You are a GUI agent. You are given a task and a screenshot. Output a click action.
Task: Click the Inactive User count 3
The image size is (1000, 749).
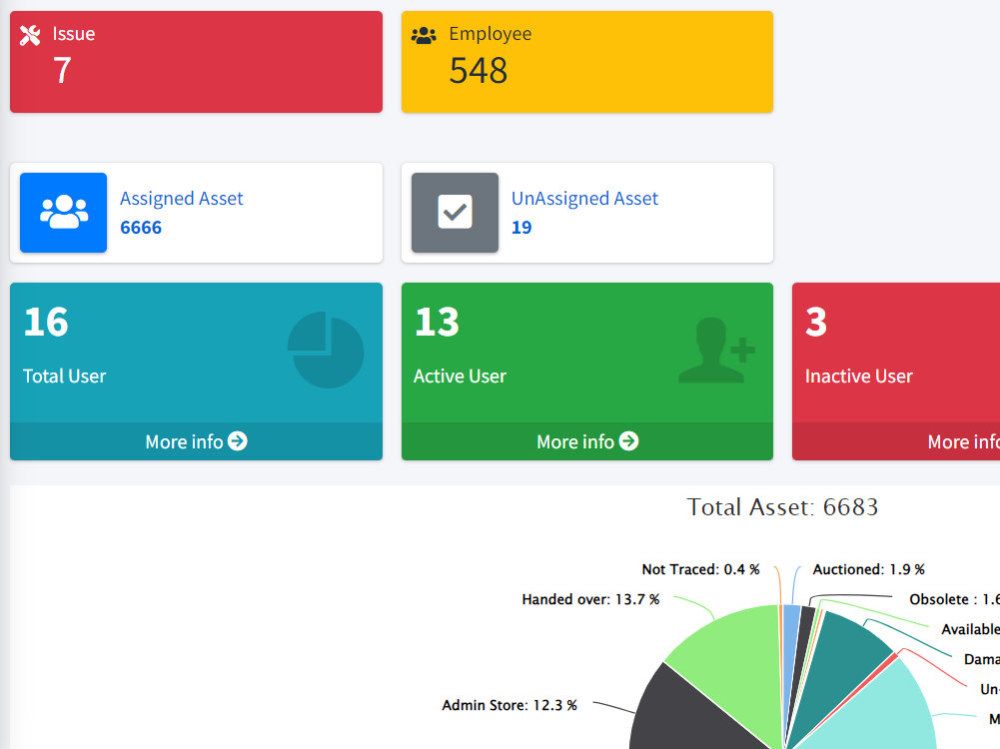tap(816, 322)
